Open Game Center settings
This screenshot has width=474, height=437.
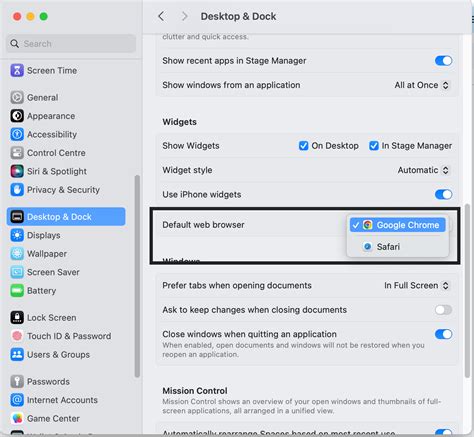[x=66, y=418]
